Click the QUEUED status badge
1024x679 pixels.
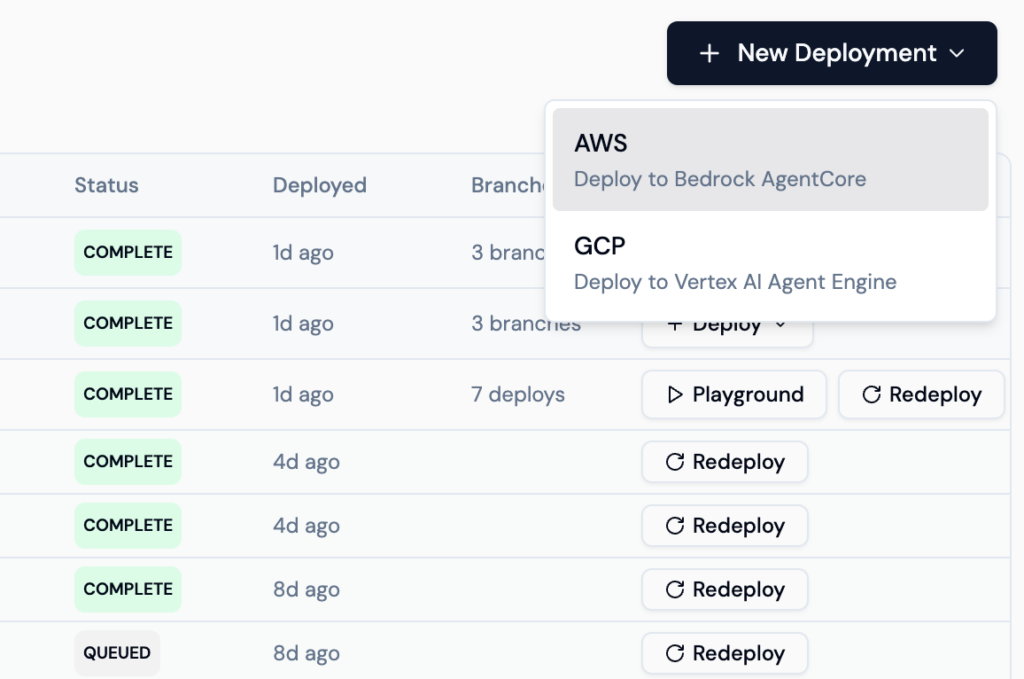tap(117, 653)
